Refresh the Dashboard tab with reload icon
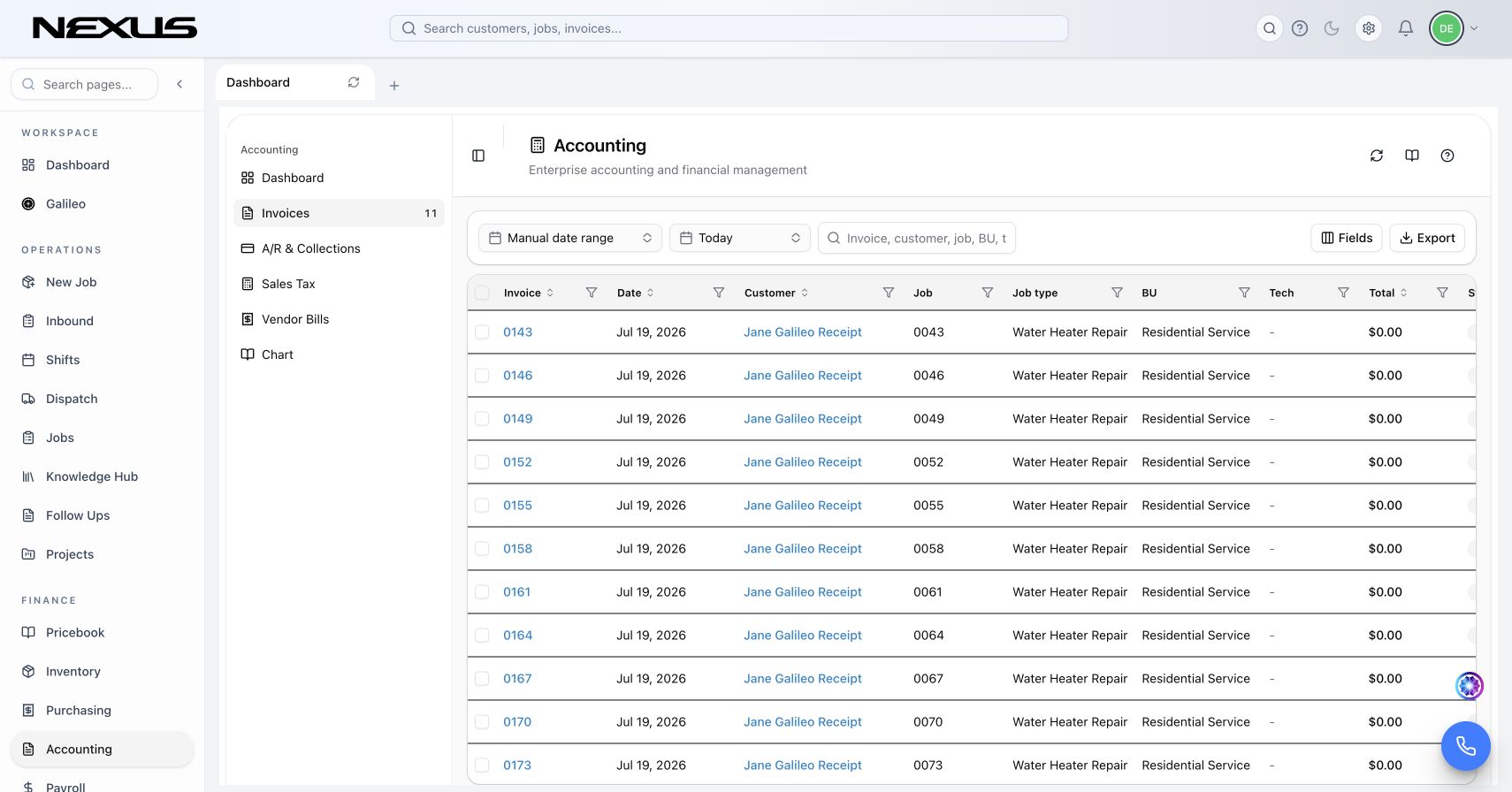Screen dimensions: 1512x792 click(354, 82)
